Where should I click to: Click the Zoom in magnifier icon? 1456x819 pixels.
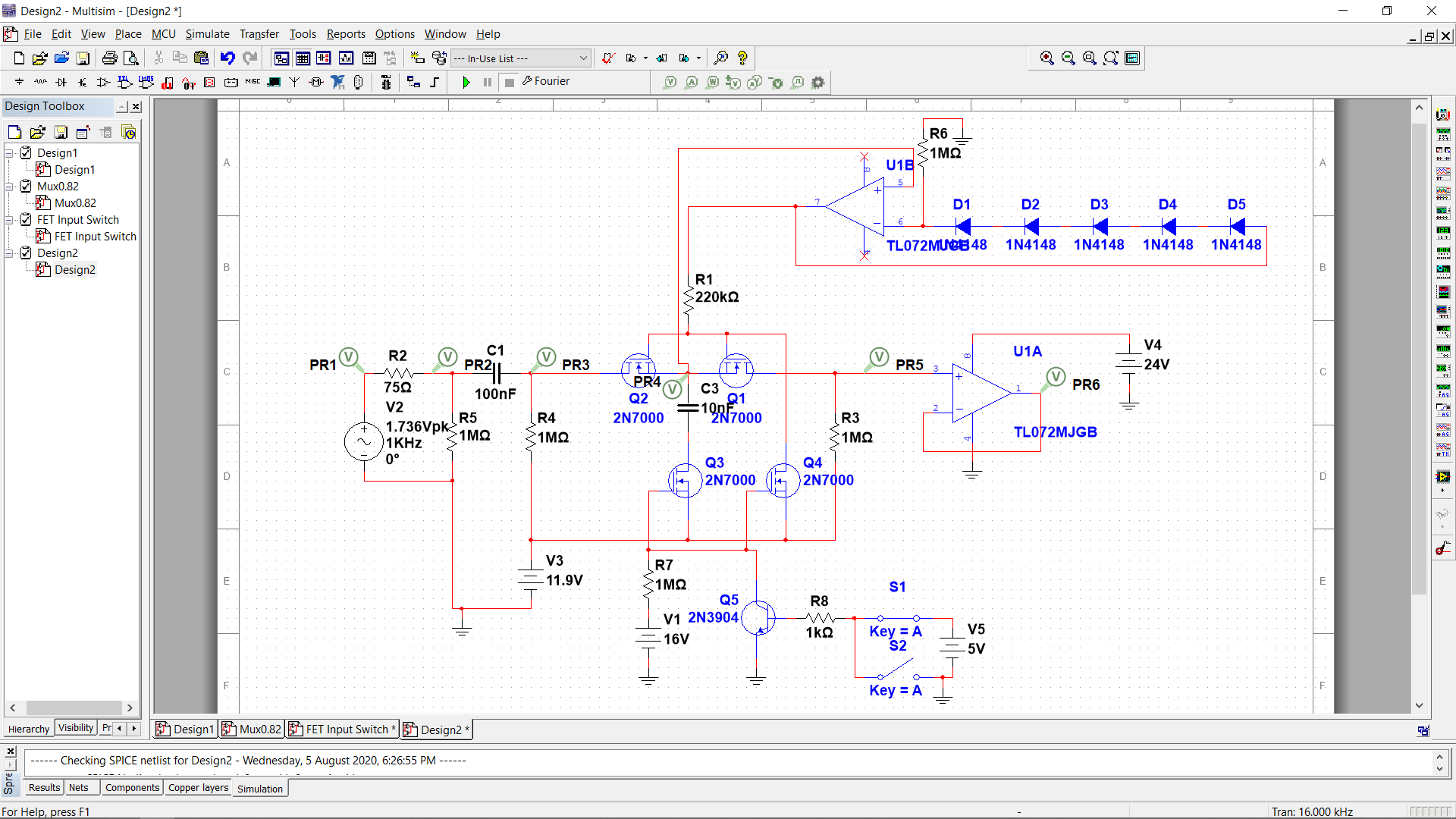click(x=1047, y=58)
